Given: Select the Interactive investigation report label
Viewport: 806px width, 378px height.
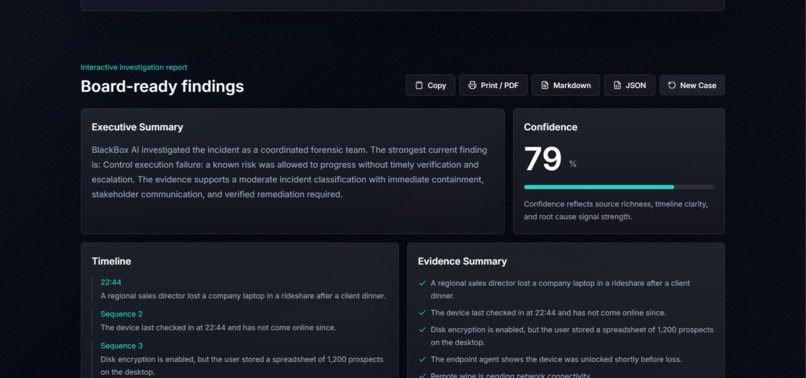Looking at the screenshot, I should (x=134, y=67).
